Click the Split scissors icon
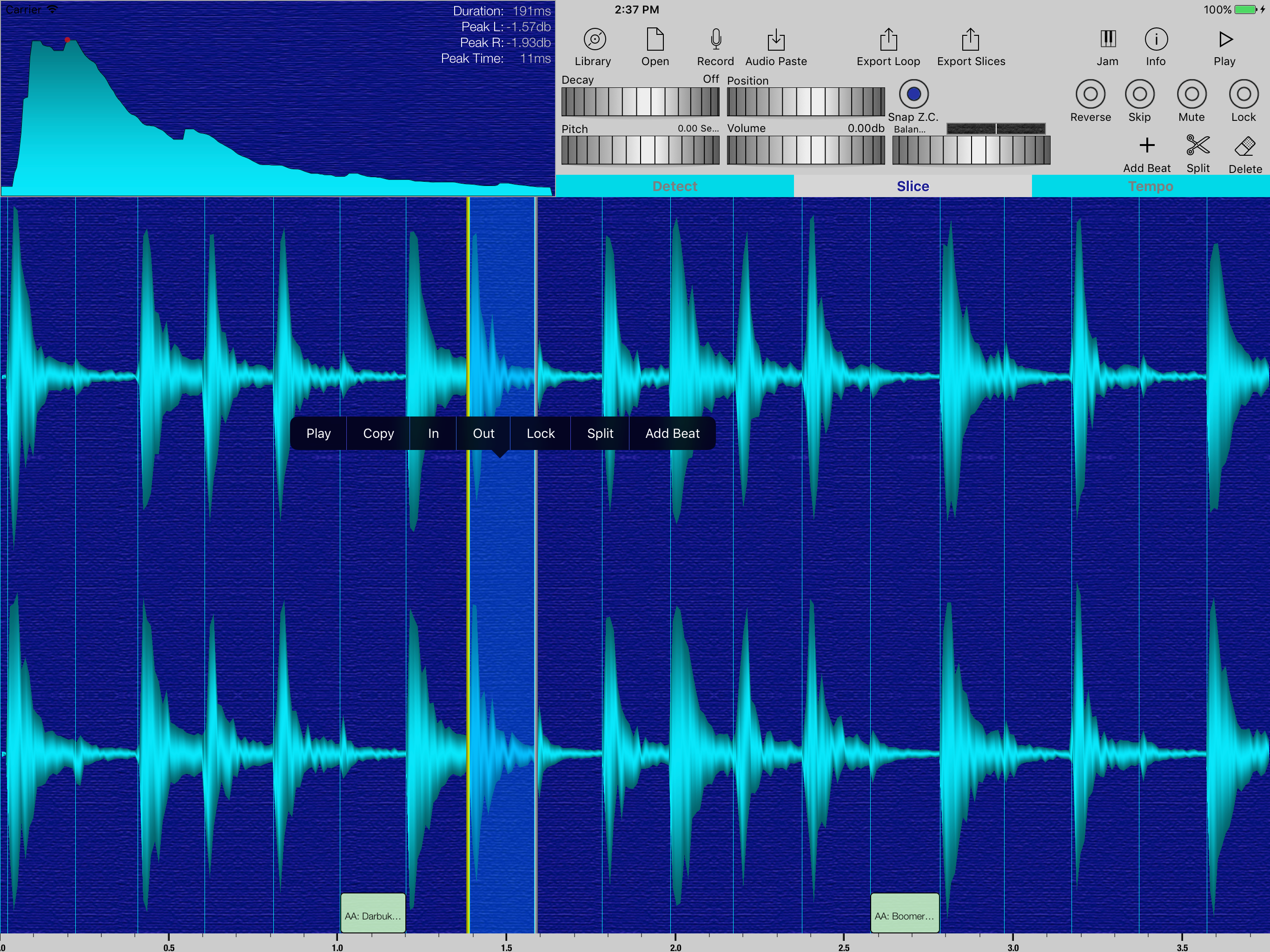Viewport: 1270px width, 952px height. tap(1197, 146)
